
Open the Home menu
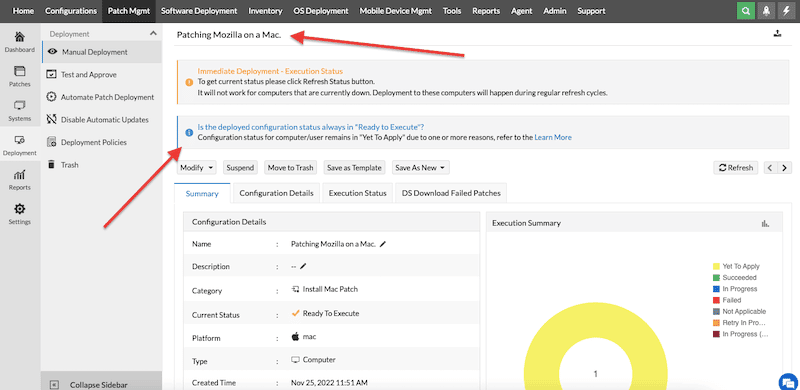(x=23, y=11)
